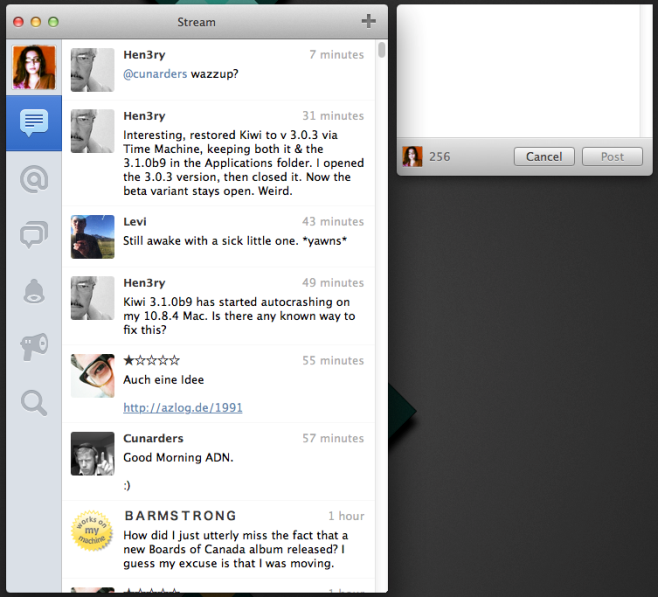The height and width of the screenshot is (597, 658).
Task: Click Levi's avatar photo
Action: (x=92, y=237)
